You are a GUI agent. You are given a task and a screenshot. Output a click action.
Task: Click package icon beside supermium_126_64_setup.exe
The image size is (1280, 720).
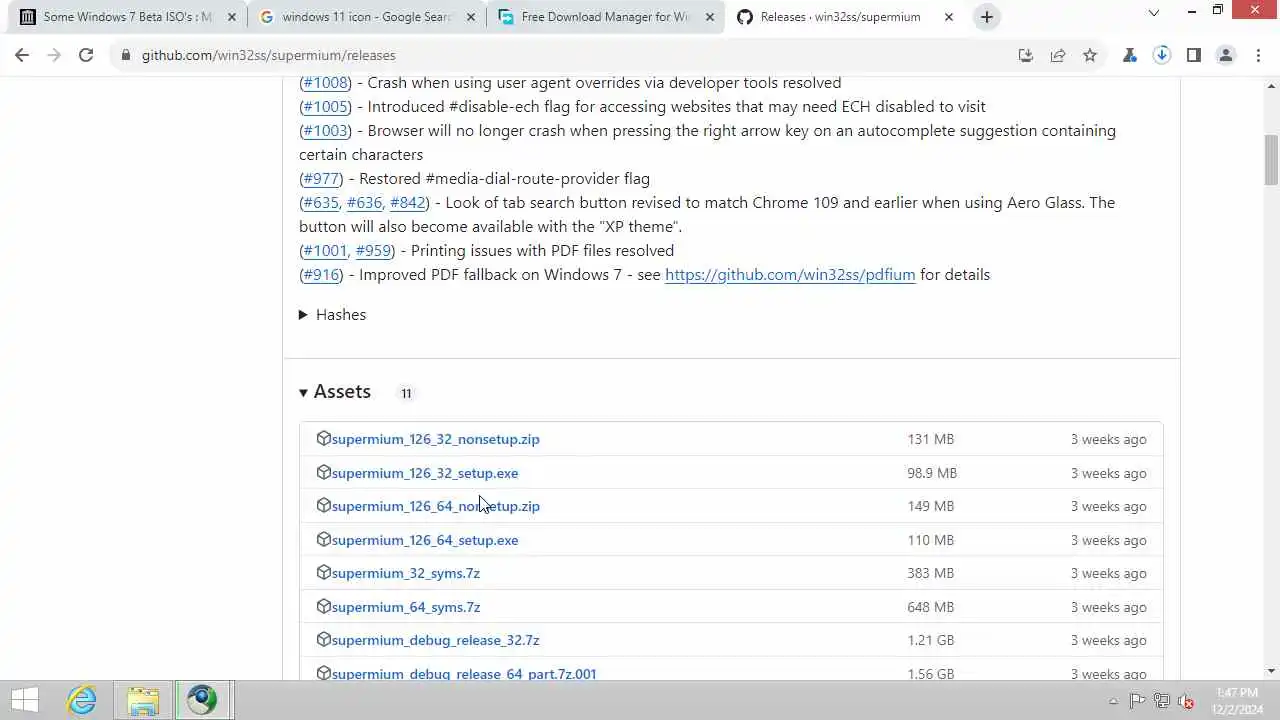pyautogui.click(x=323, y=539)
